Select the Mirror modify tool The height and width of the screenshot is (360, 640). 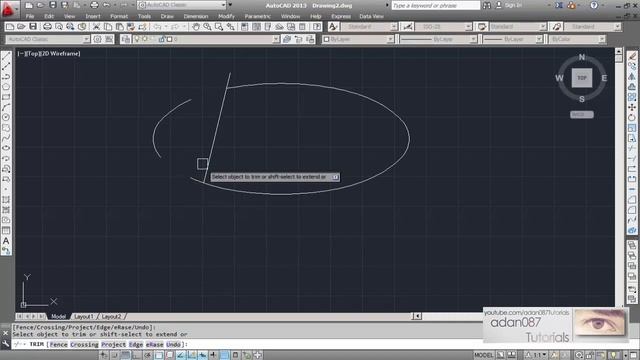[632, 77]
